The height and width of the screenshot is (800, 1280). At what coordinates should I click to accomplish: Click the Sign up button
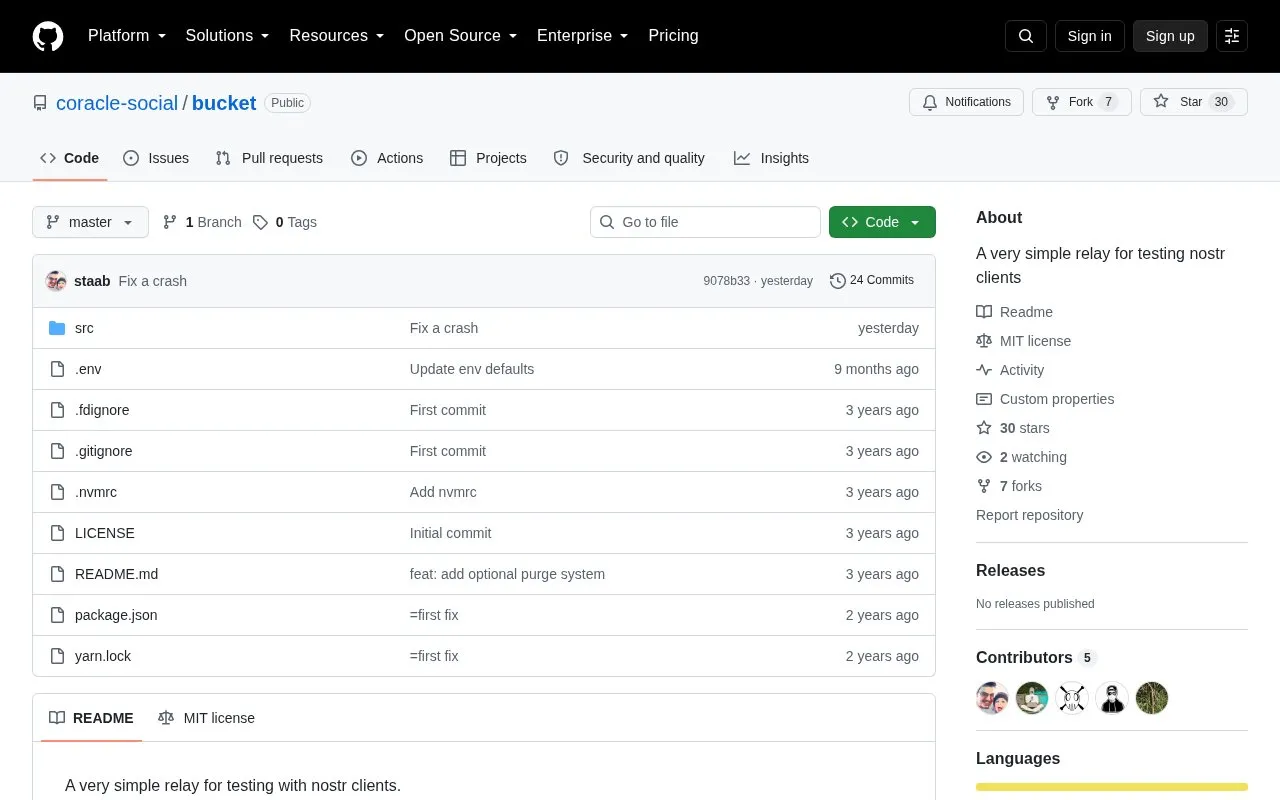click(x=1170, y=36)
